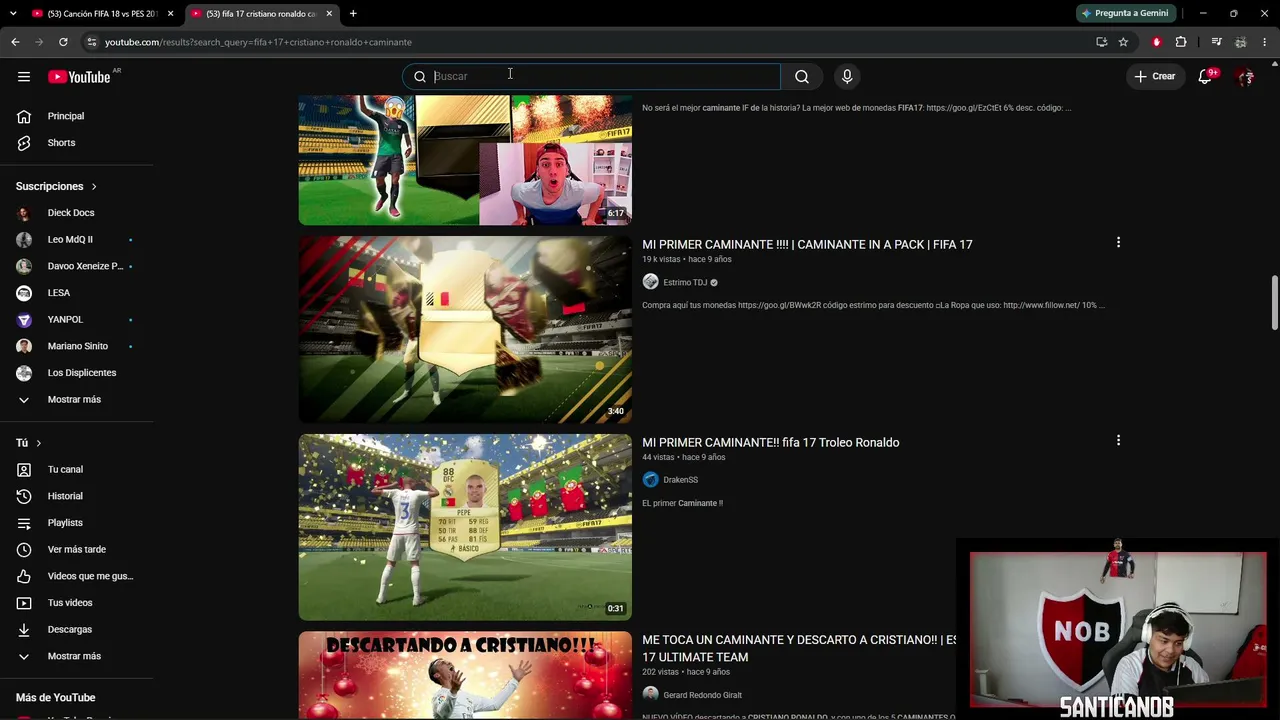Open video title MI PRIMER CAMINANTE IN A PACK
The width and height of the screenshot is (1280, 720).
tap(807, 244)
